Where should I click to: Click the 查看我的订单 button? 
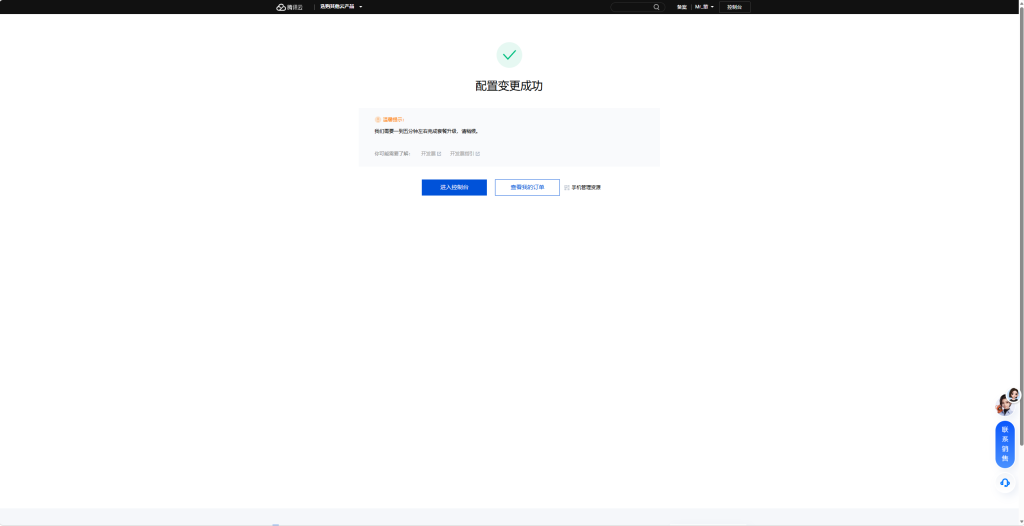(527, 188)
